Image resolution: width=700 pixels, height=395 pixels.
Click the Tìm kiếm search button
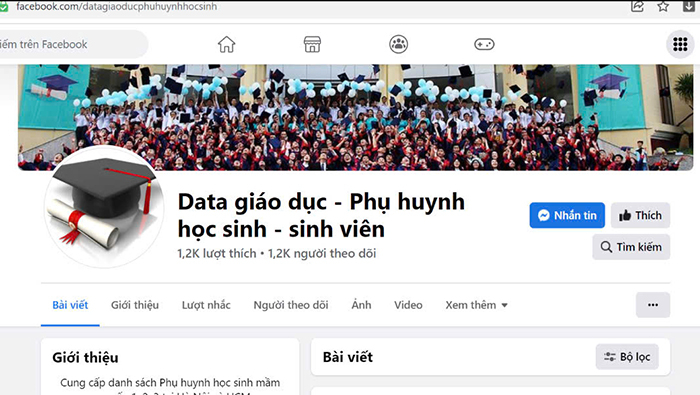coord(631,247)
